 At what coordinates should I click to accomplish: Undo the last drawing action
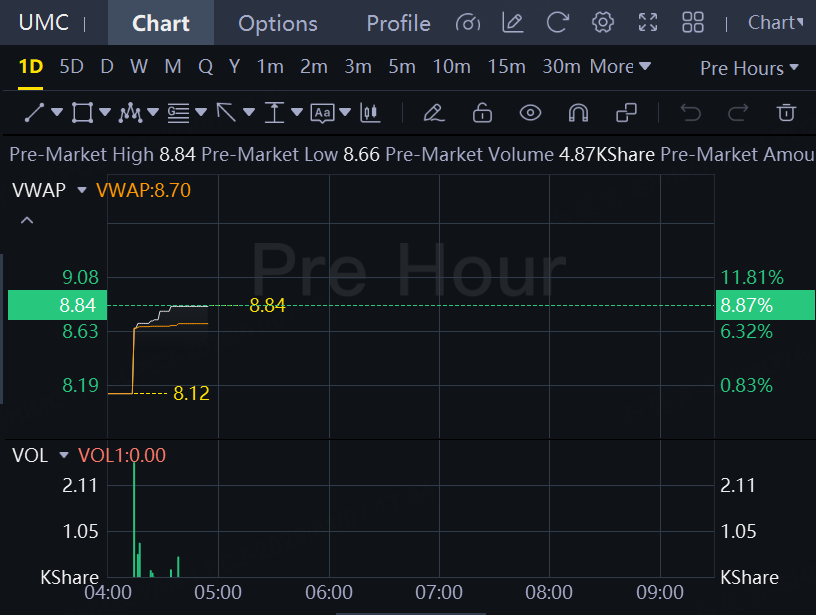point(691,112)
